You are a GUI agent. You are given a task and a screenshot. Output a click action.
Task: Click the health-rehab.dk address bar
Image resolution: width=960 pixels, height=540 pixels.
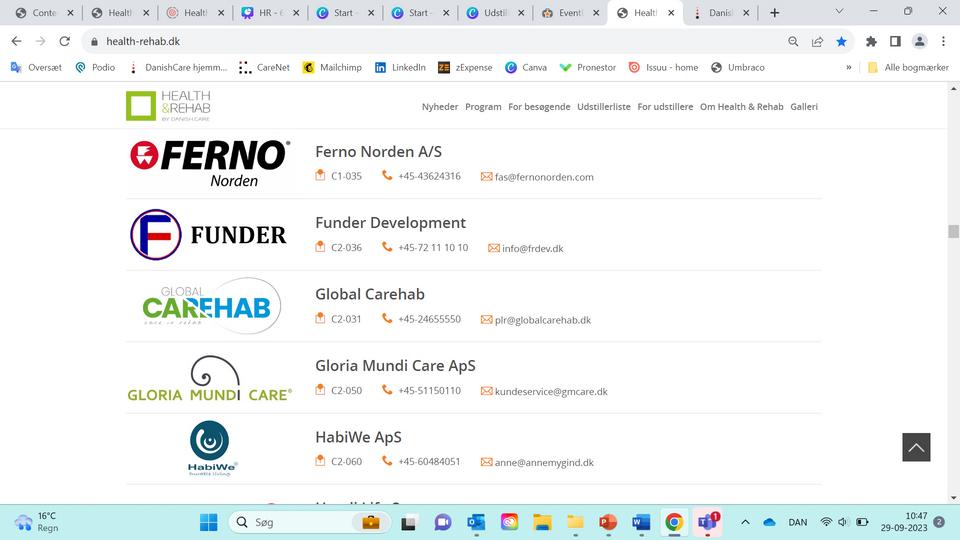tap(429, 41)
